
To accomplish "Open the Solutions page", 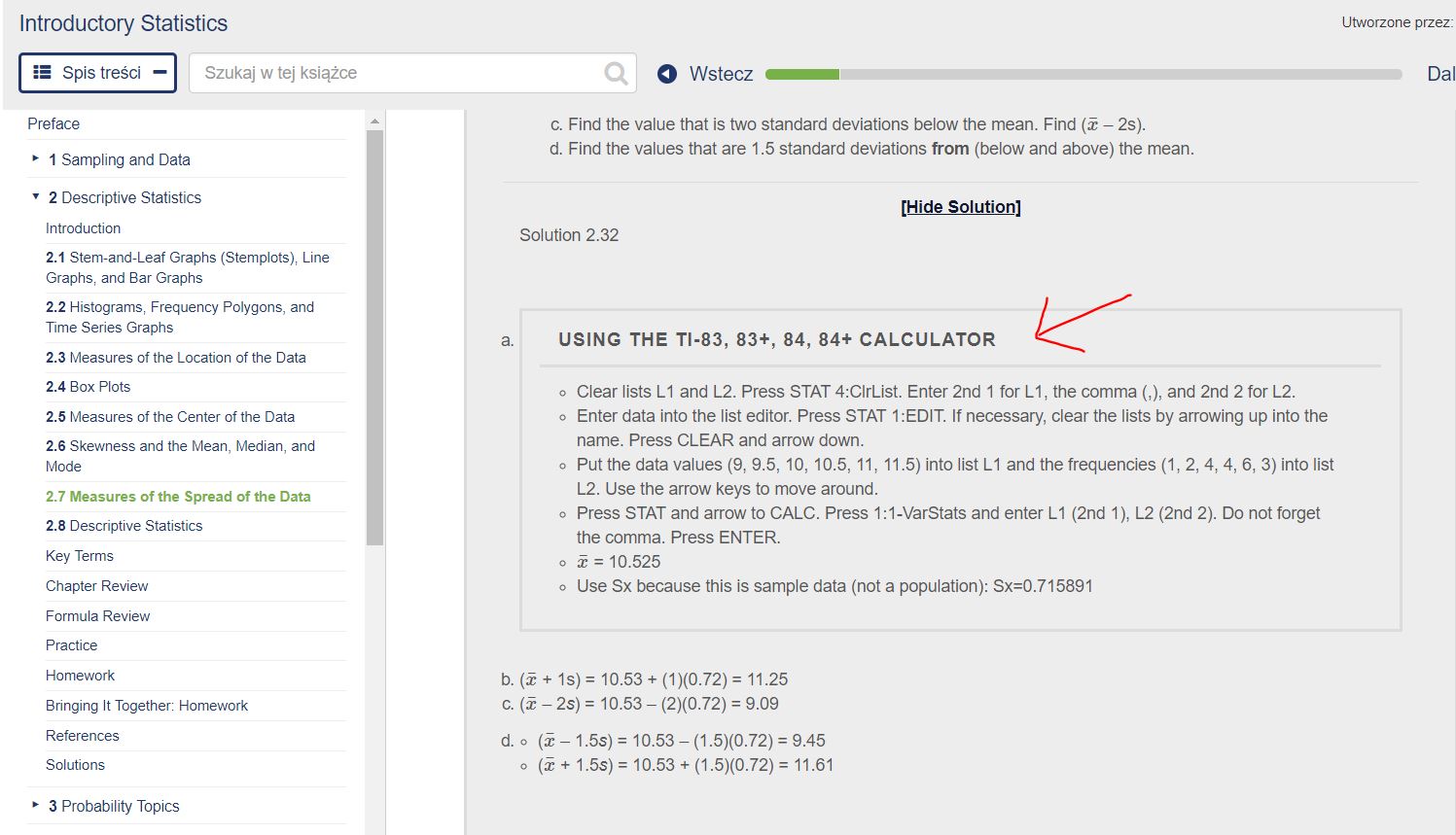I will pos(75,765).
